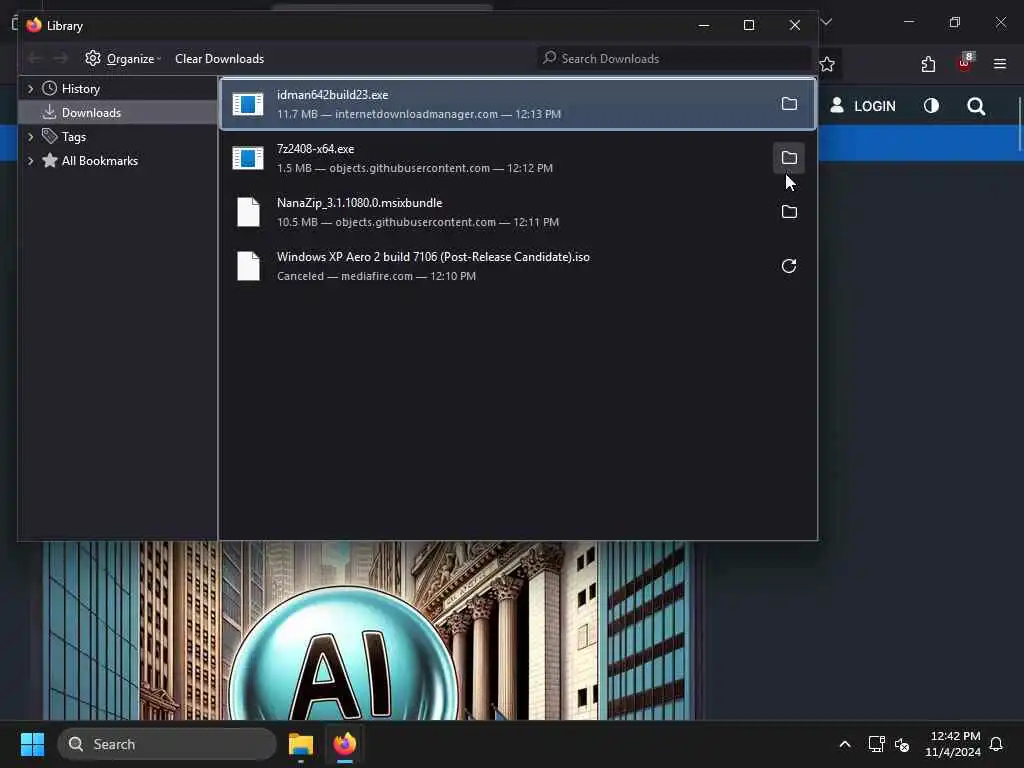Screen dimensions: 1024x768
Task: Open the Organize menu in Library
Action: pyautogui.click(x=123, y=59)
